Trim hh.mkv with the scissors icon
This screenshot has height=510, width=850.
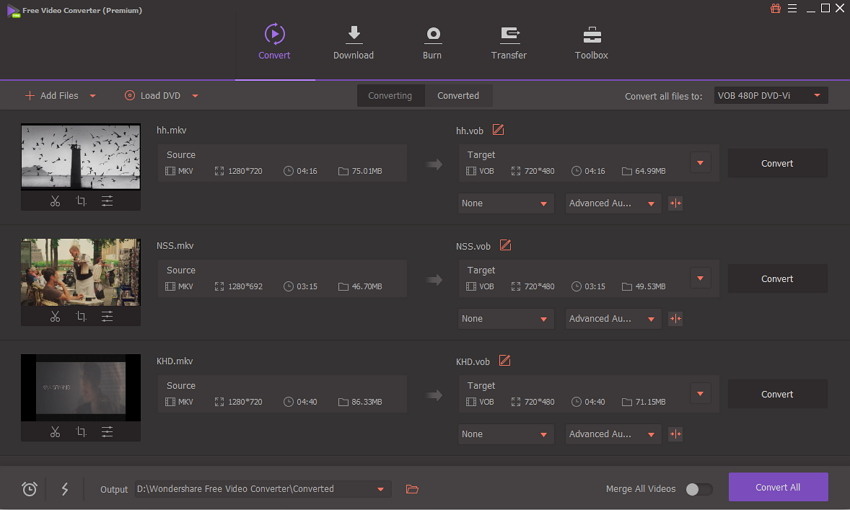coord(55,201)
